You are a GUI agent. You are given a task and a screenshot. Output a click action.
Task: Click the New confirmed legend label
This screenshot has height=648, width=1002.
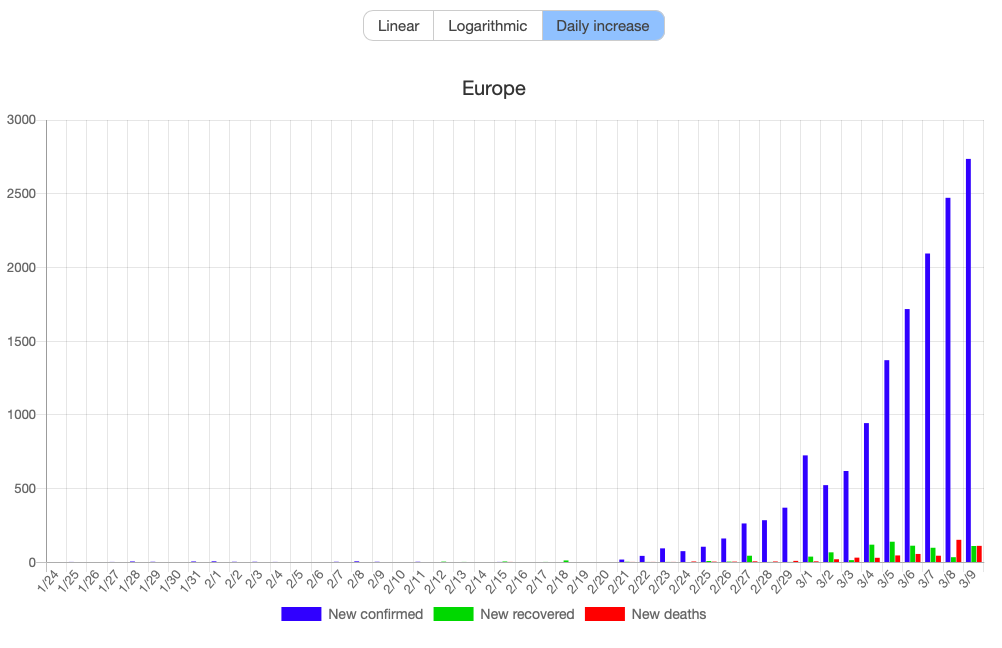[376, 614]
